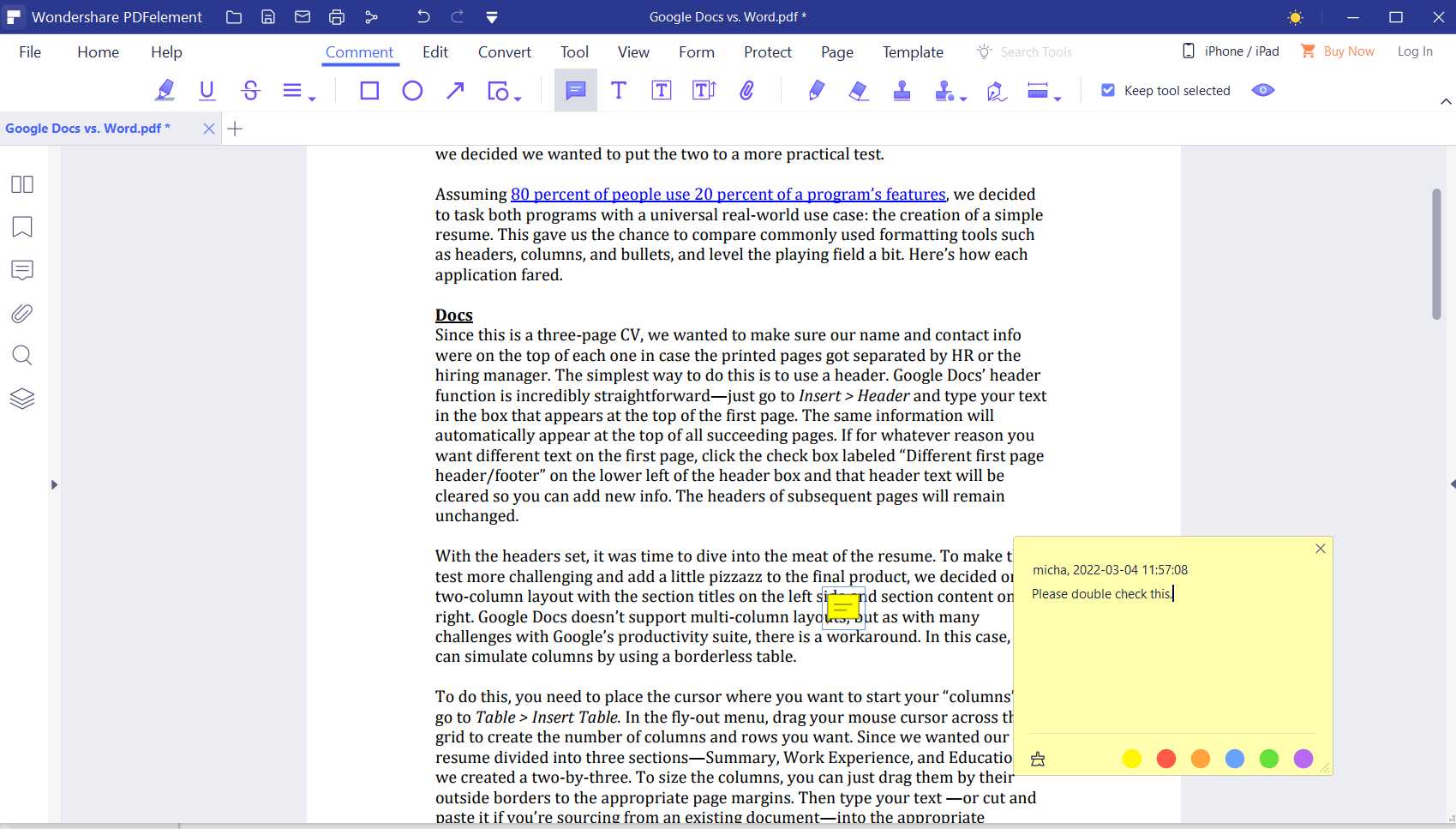Toggle annotation visibility with the eye icon
This screenshot has height=829, width=1456.
(1262, 90)
